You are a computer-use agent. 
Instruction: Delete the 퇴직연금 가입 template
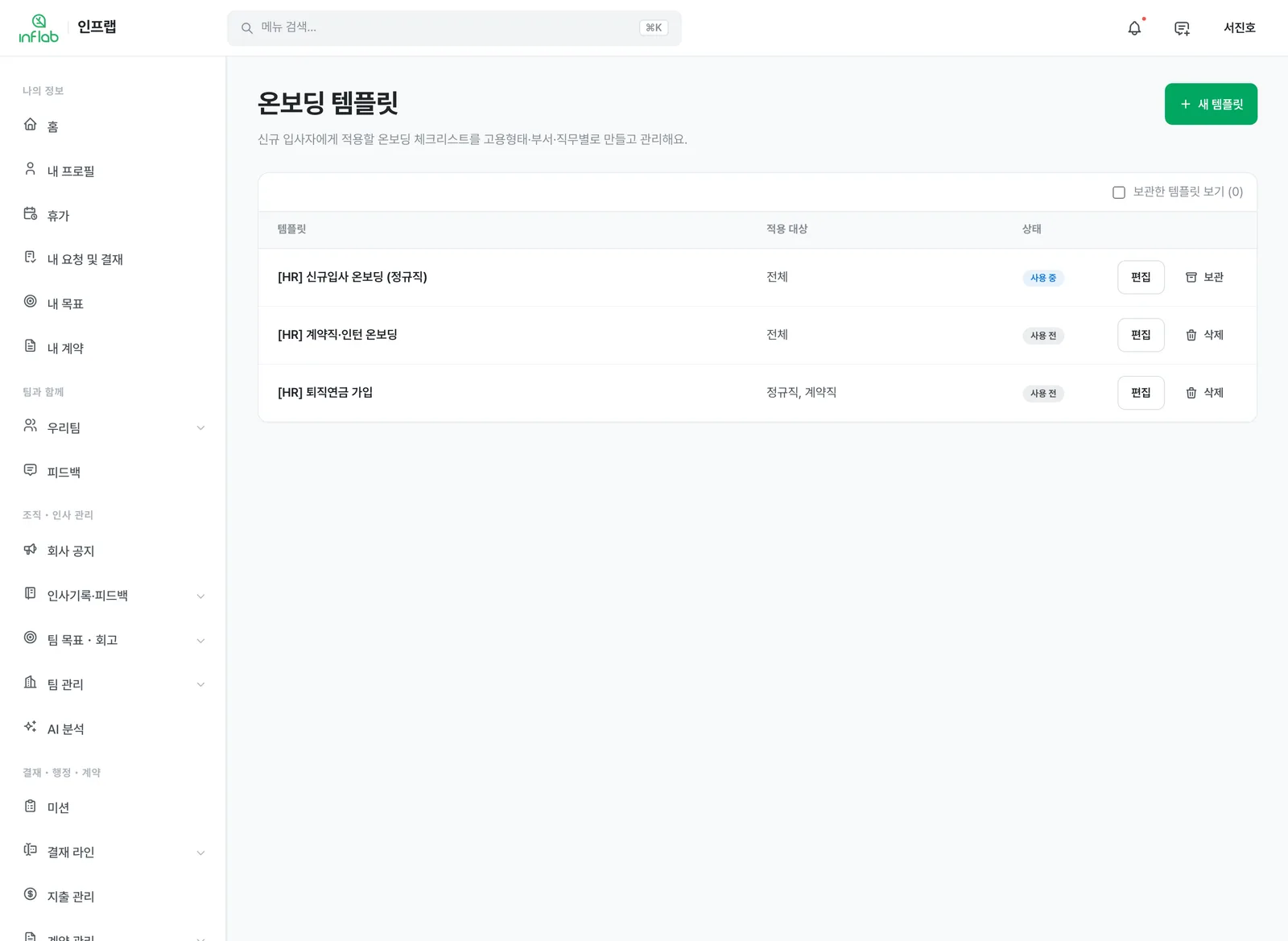coord(1204,393)
